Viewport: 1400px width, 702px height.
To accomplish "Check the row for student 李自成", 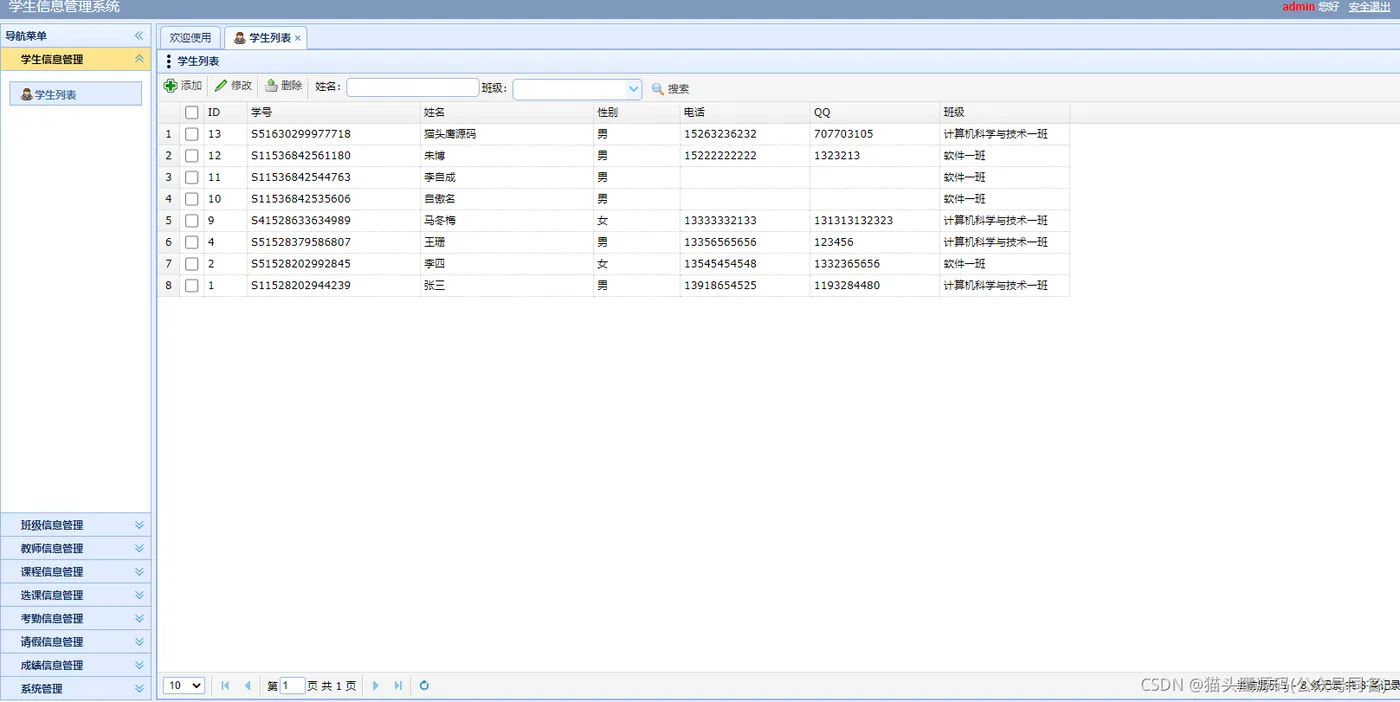I will (x=192, y=178).
